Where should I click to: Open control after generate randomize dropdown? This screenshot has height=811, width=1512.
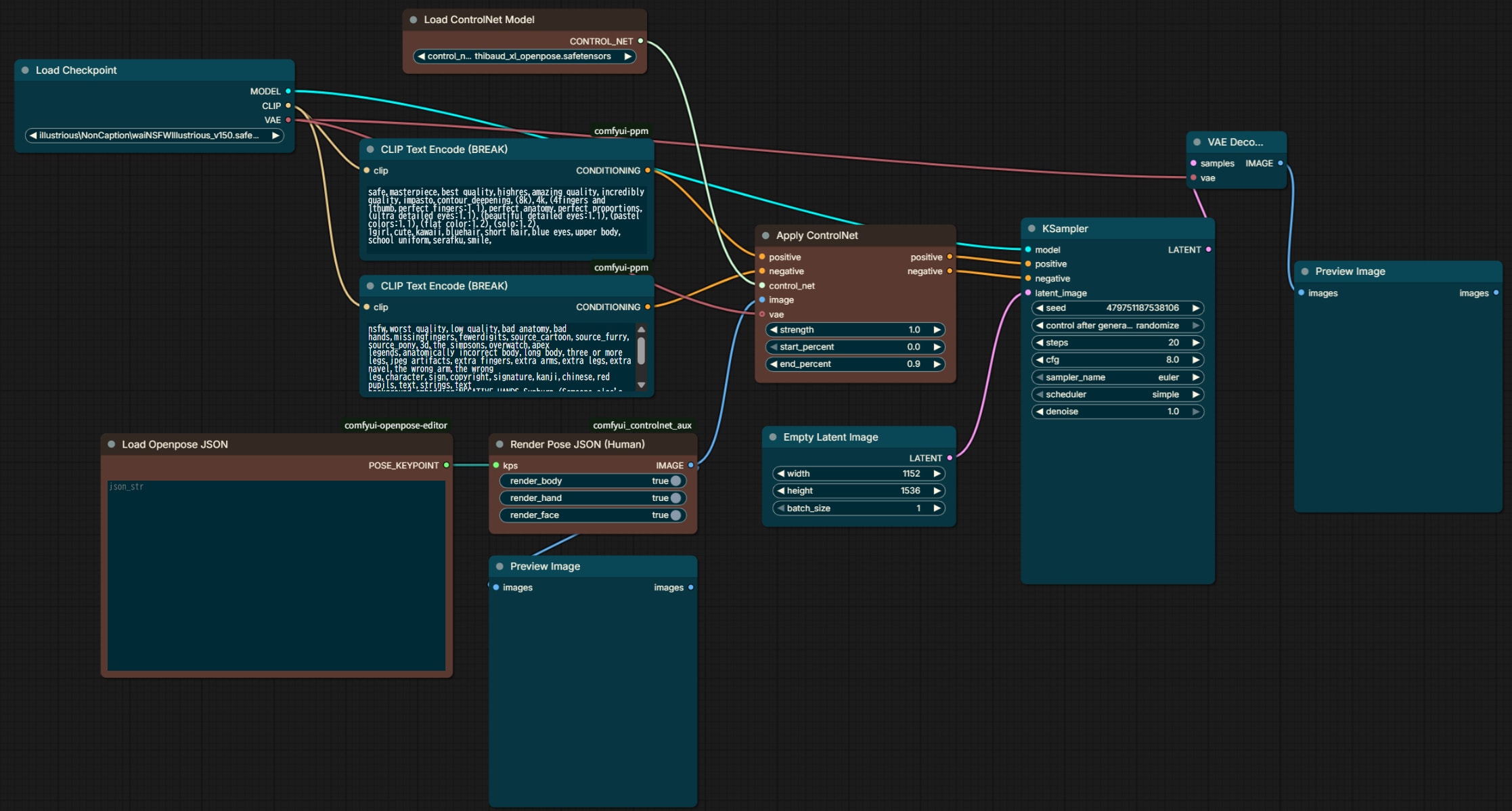coord(1117,326)
